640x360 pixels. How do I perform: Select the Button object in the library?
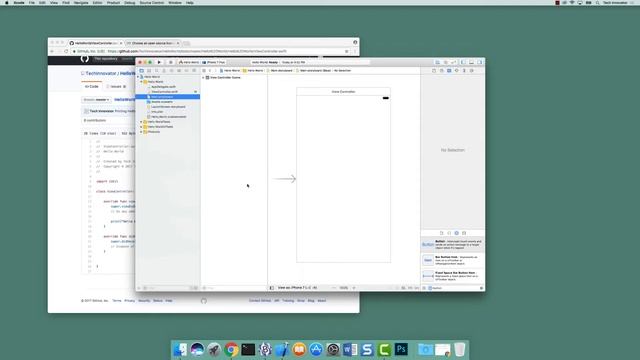coord(453,244)
